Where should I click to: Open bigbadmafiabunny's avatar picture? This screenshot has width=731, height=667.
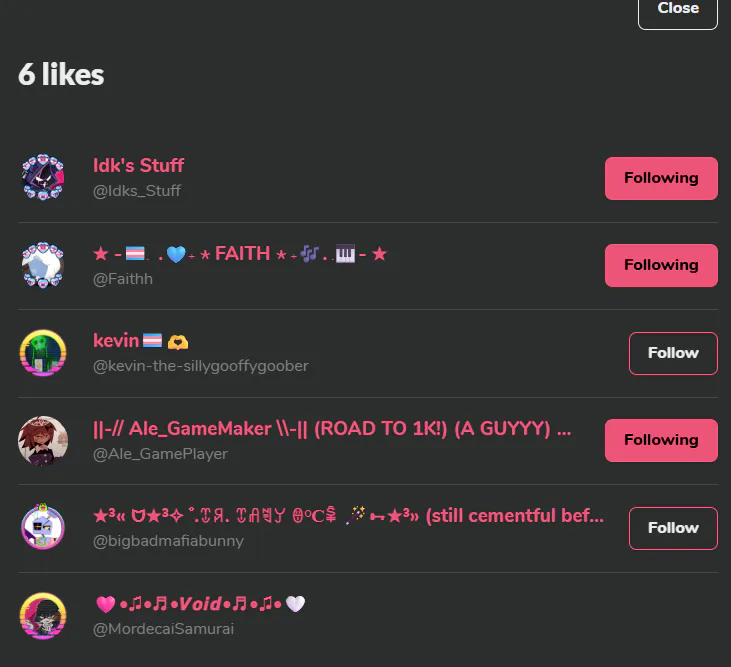[43, 527]
